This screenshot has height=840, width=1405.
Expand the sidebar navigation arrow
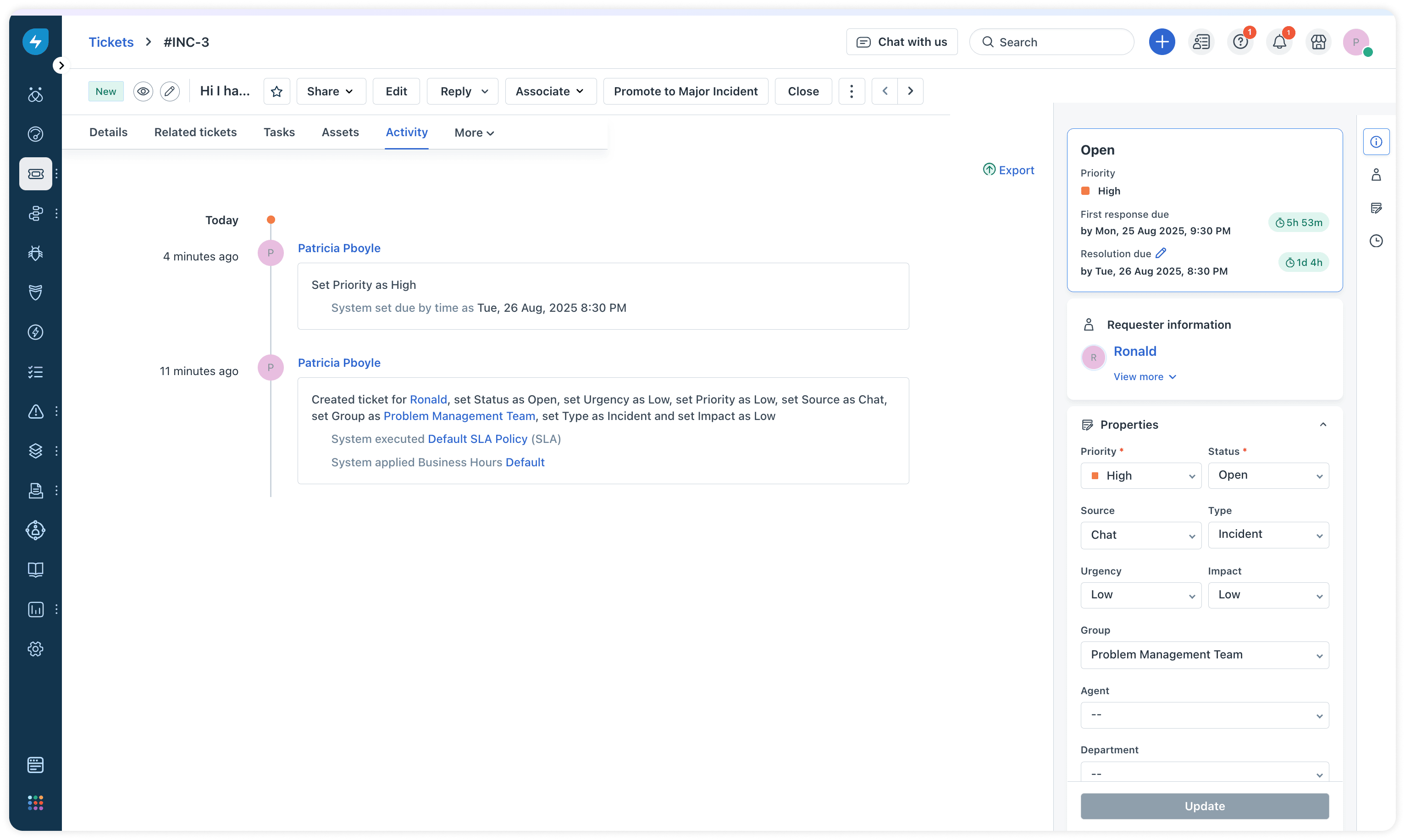(61, 66)
